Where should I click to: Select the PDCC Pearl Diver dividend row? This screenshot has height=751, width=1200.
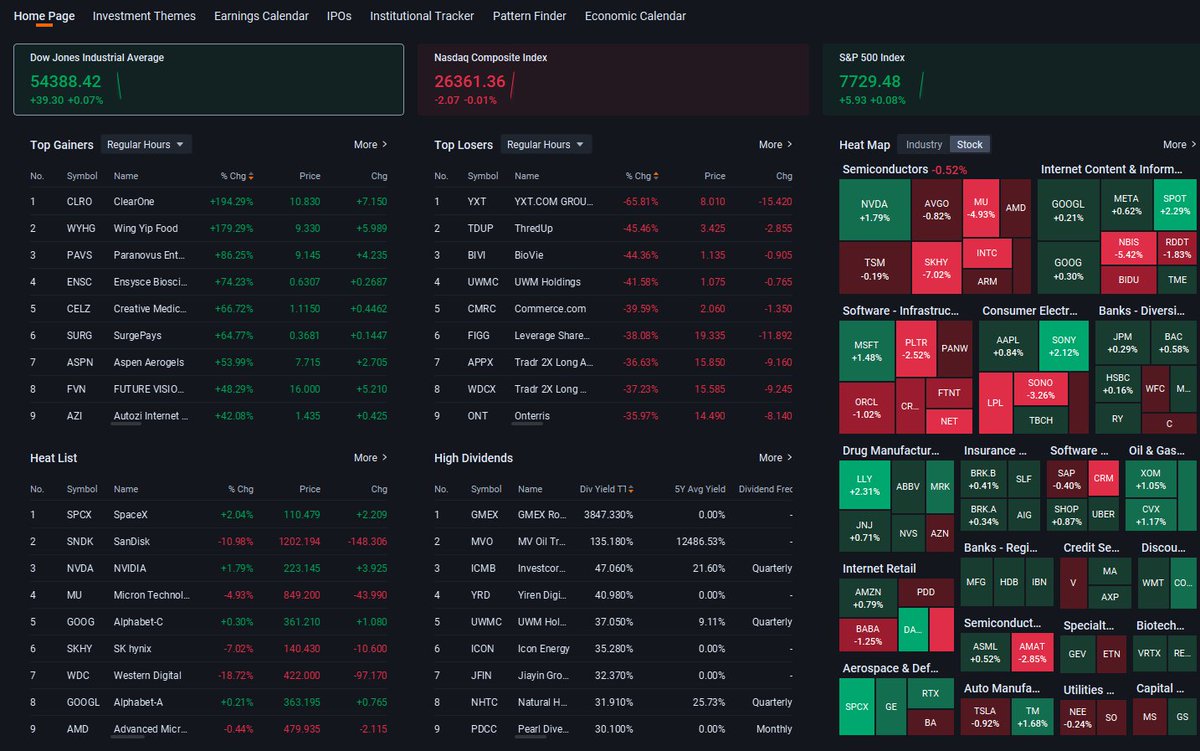pyautogui.click(x=613, y=729)
